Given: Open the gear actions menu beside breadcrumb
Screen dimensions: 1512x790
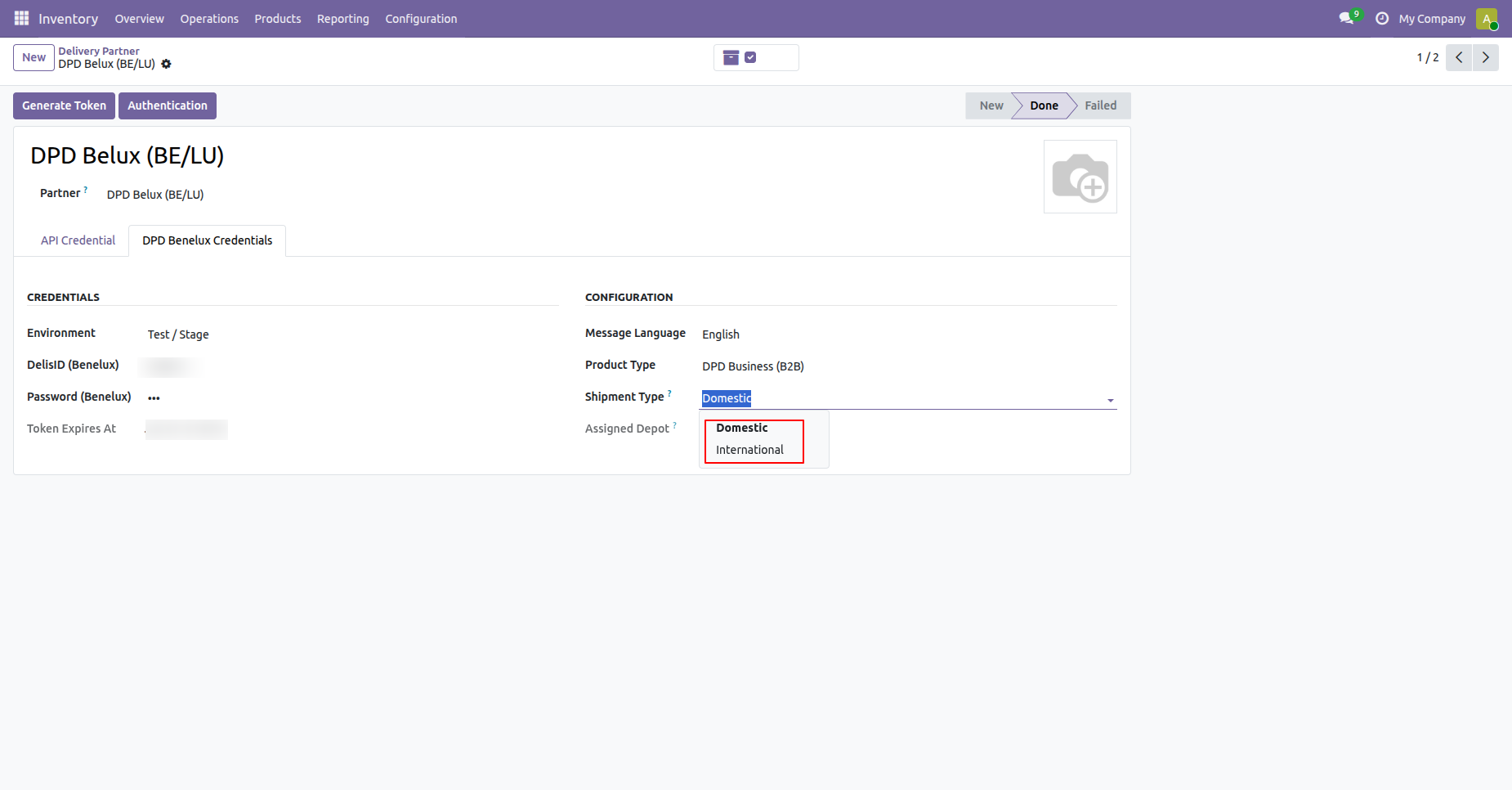Looking at the screenshot, I should click(166, 64).
